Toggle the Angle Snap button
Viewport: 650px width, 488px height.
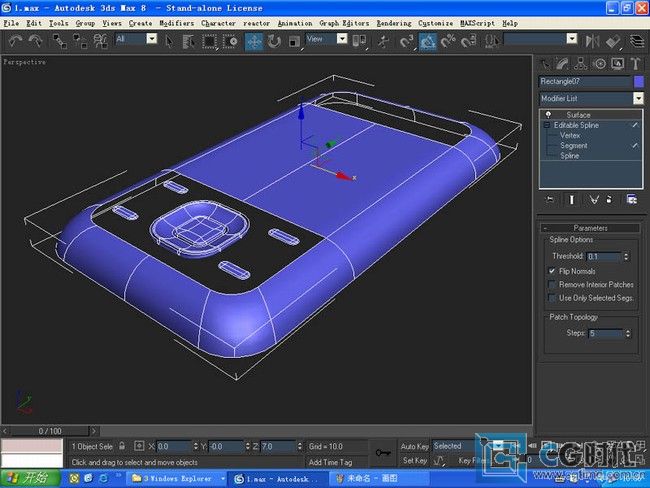427,41
